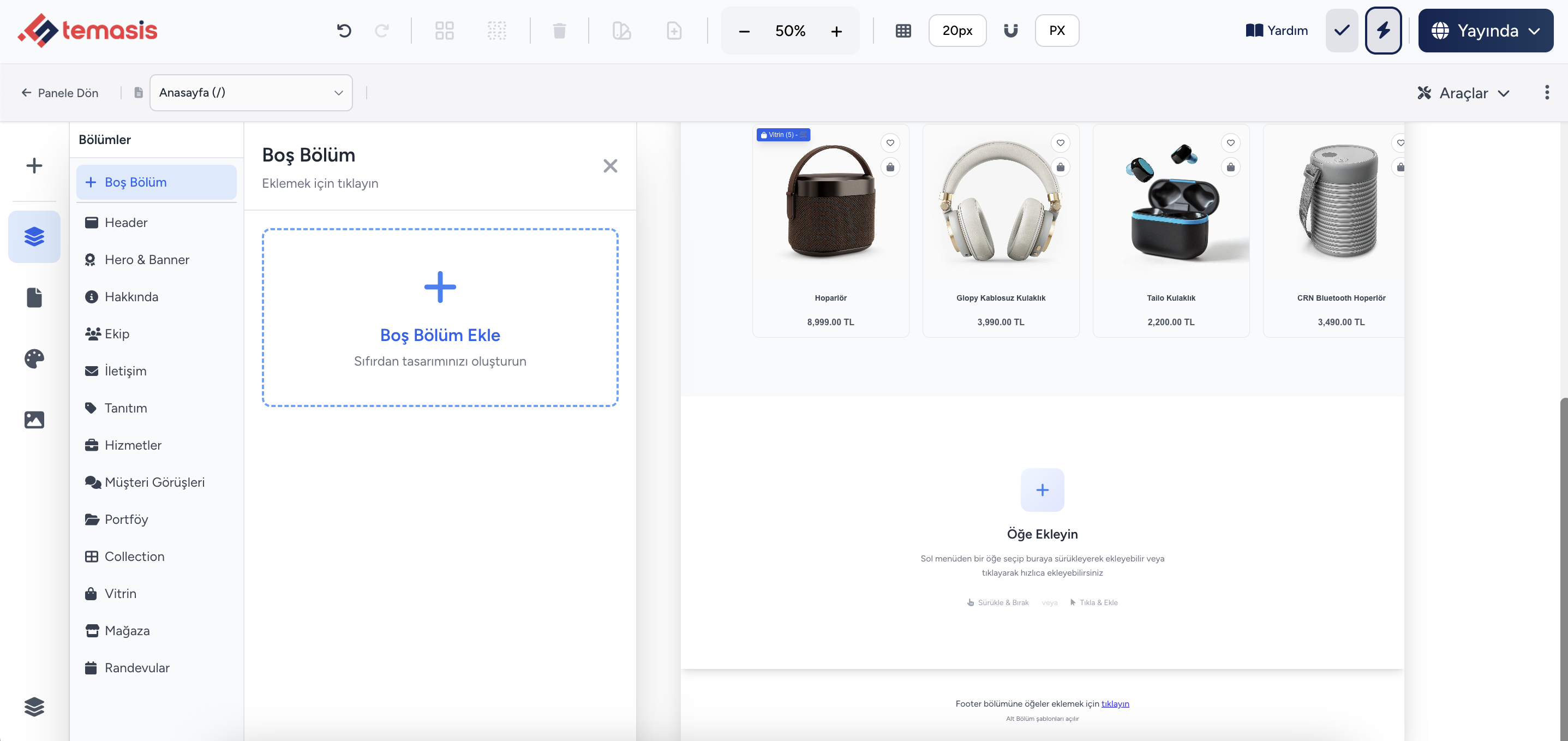Click Panele Dön back link
The image size is (1568, 741).
(59, 93)
